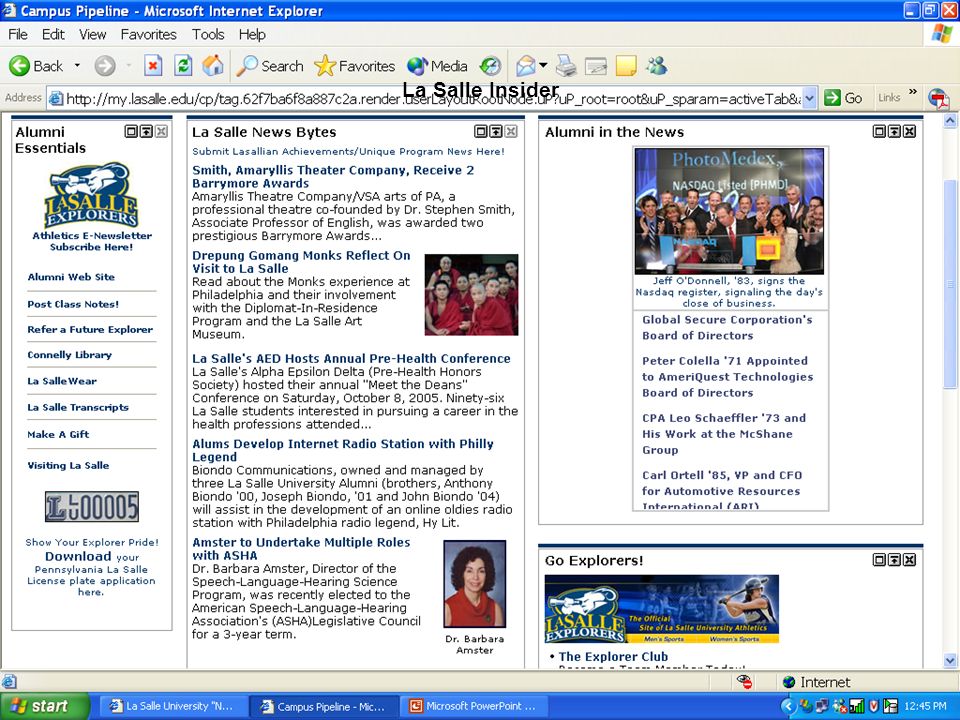The height and width of the screenshot is (720, 960).
Task: Open the Alumni Web Site link
Action: (x=71, y=277)
